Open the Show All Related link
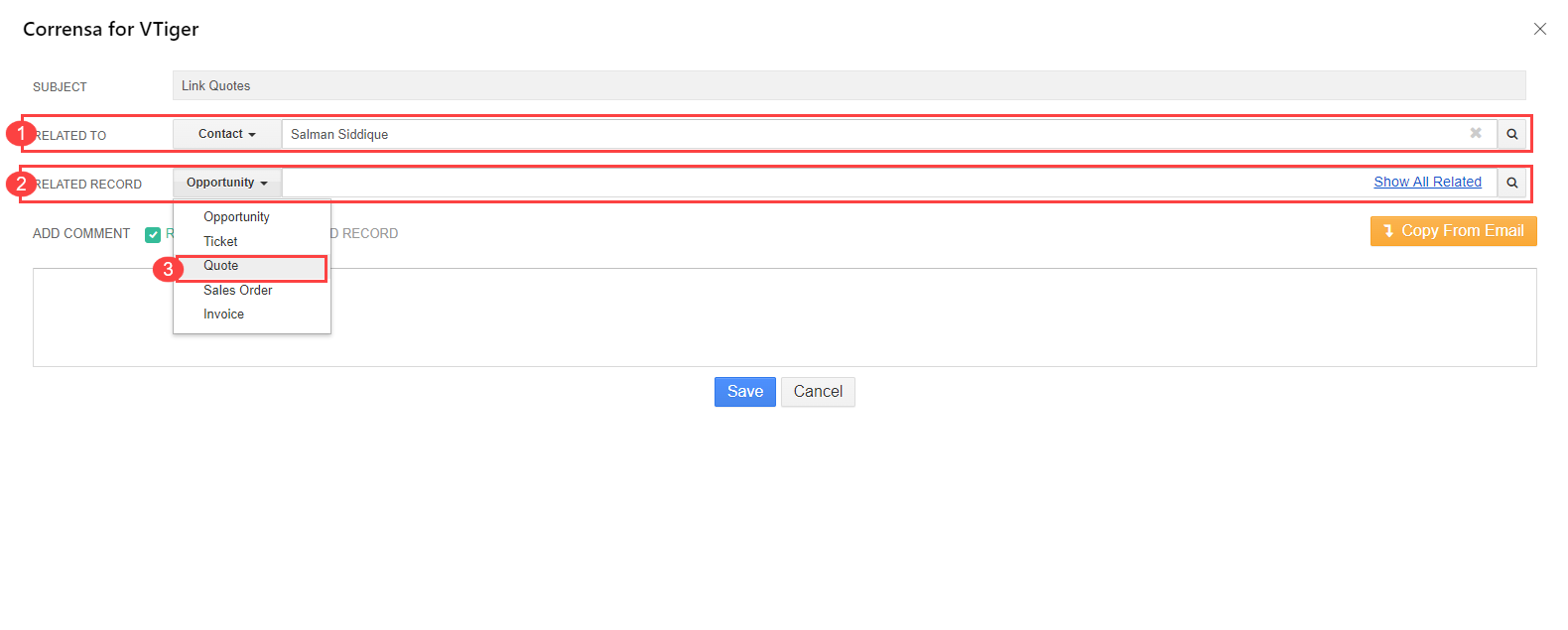 pos(1427,182)
